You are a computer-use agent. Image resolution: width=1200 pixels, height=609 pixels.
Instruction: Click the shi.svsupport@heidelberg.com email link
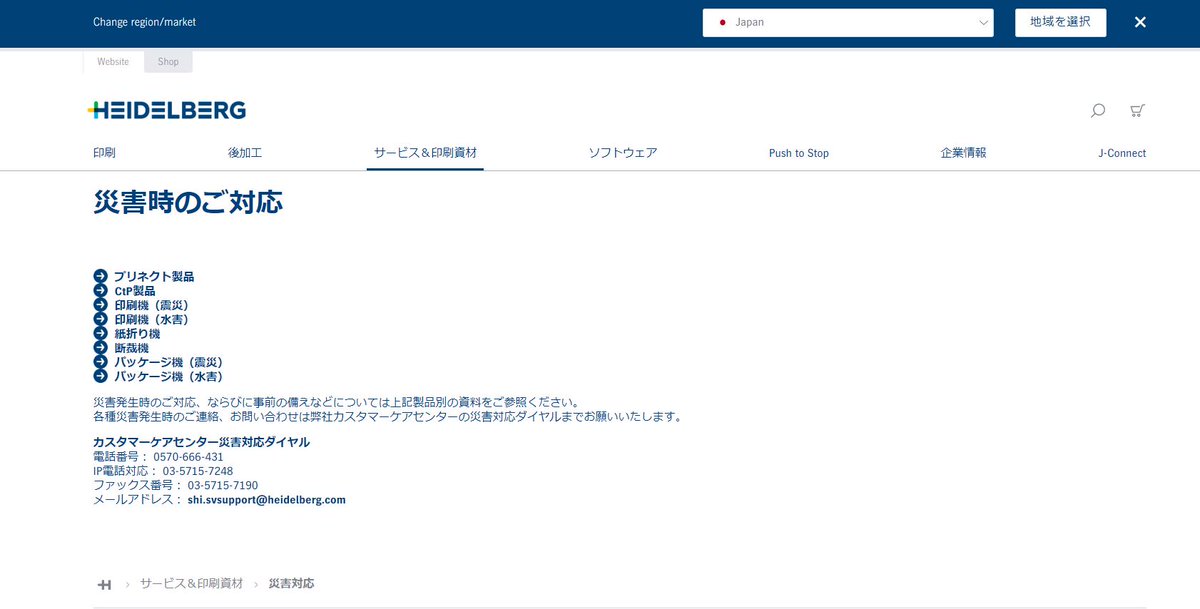click(x=267, y=500)
